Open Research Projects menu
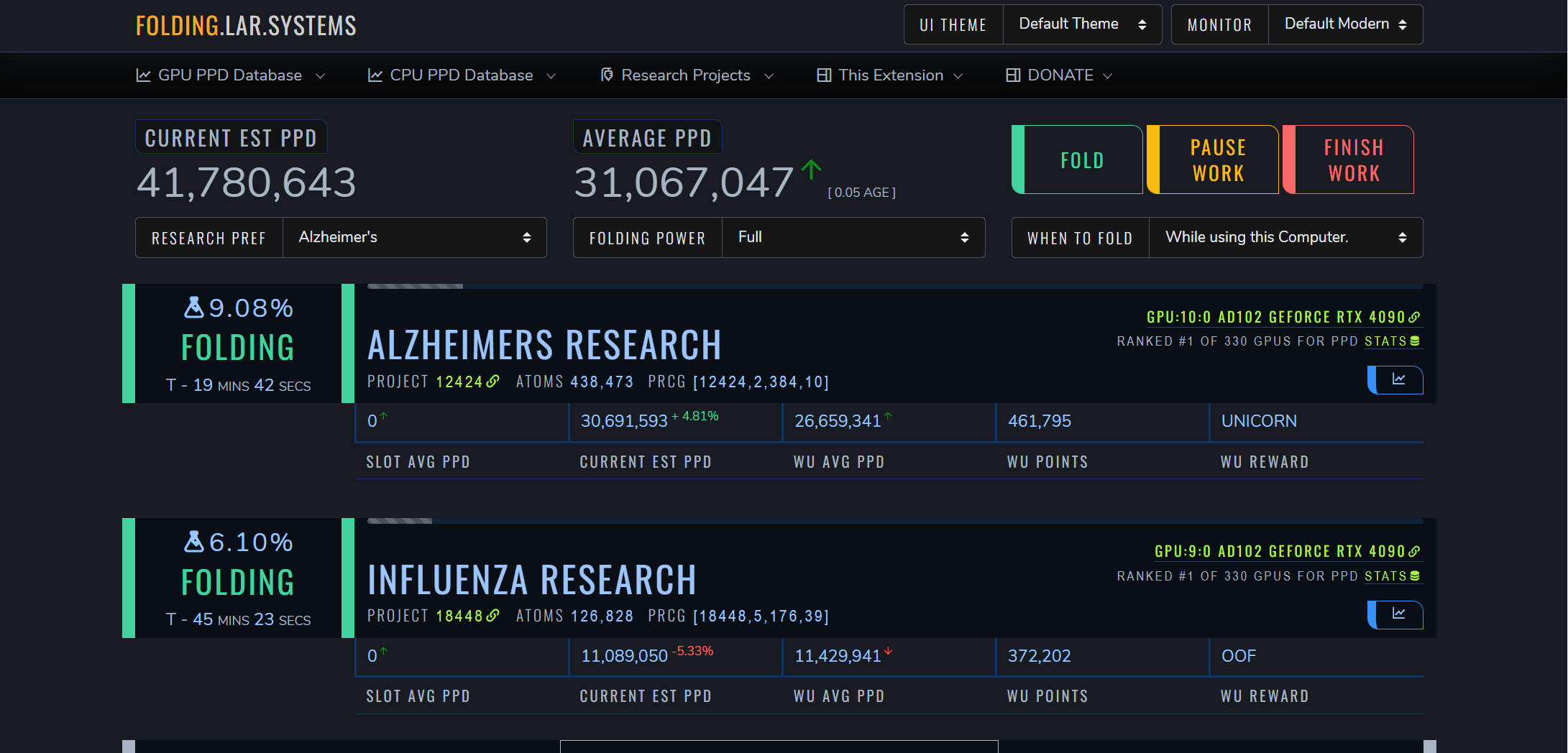 (687, 75)
